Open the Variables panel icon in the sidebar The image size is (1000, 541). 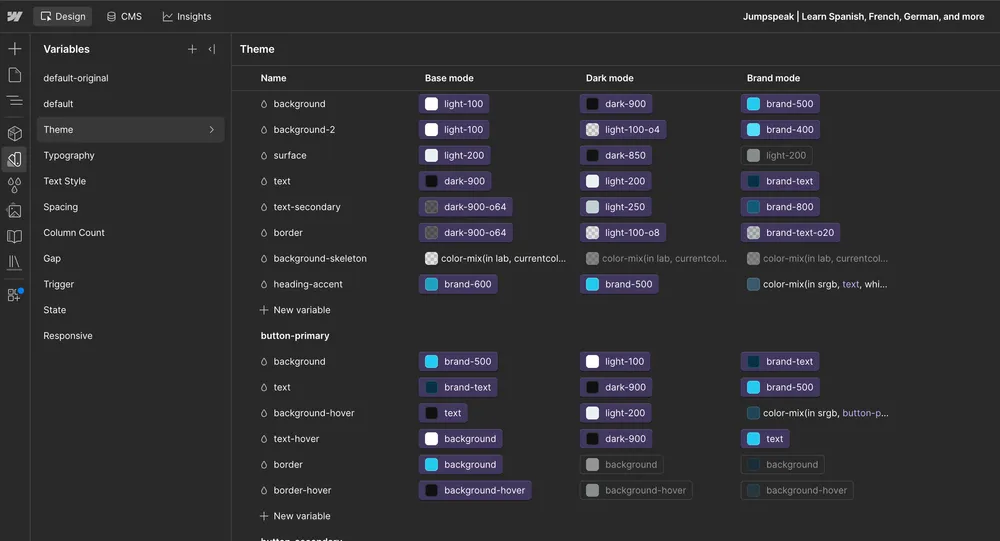(x=15, y=159)
